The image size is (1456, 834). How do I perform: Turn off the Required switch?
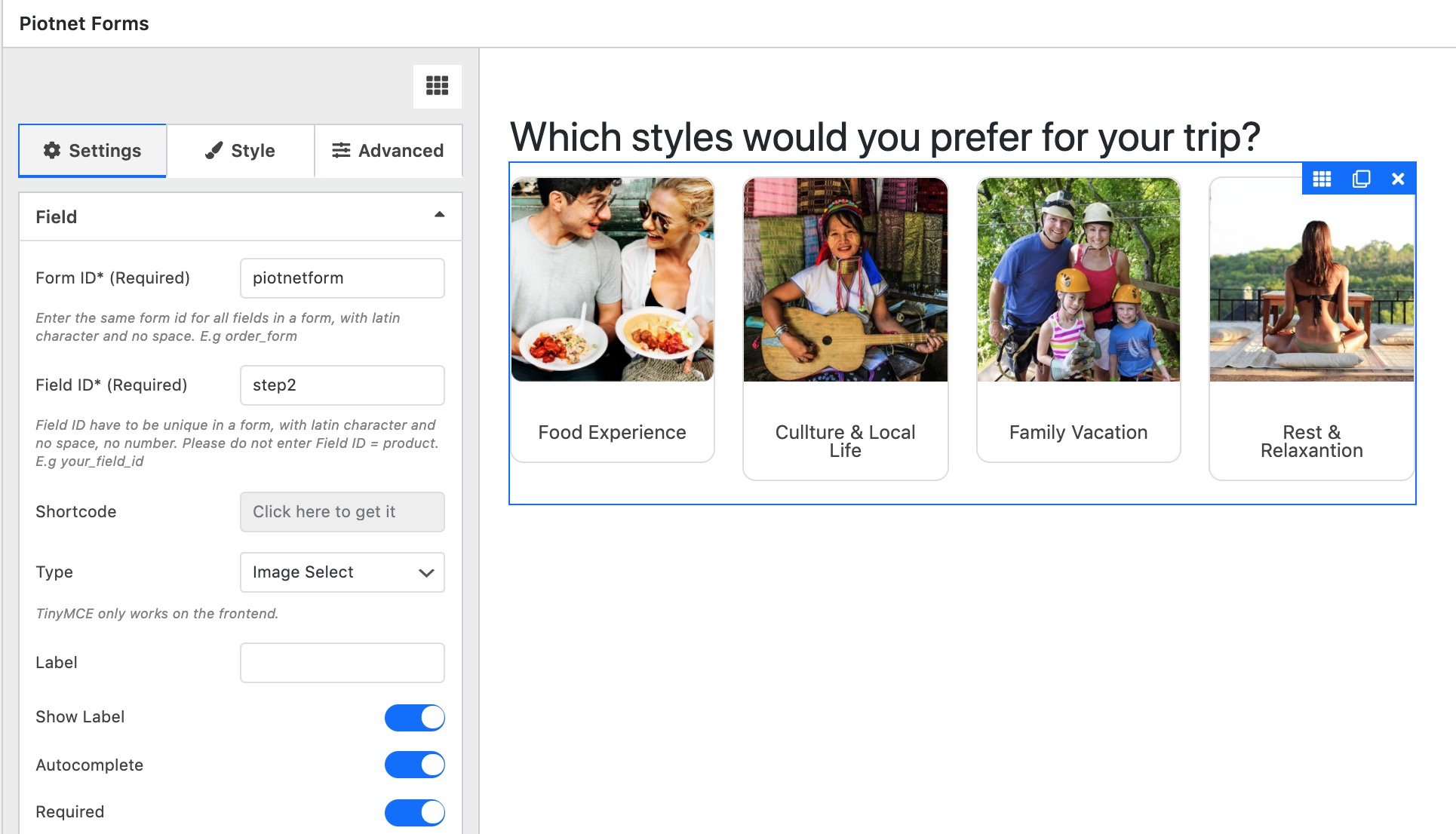414,812
